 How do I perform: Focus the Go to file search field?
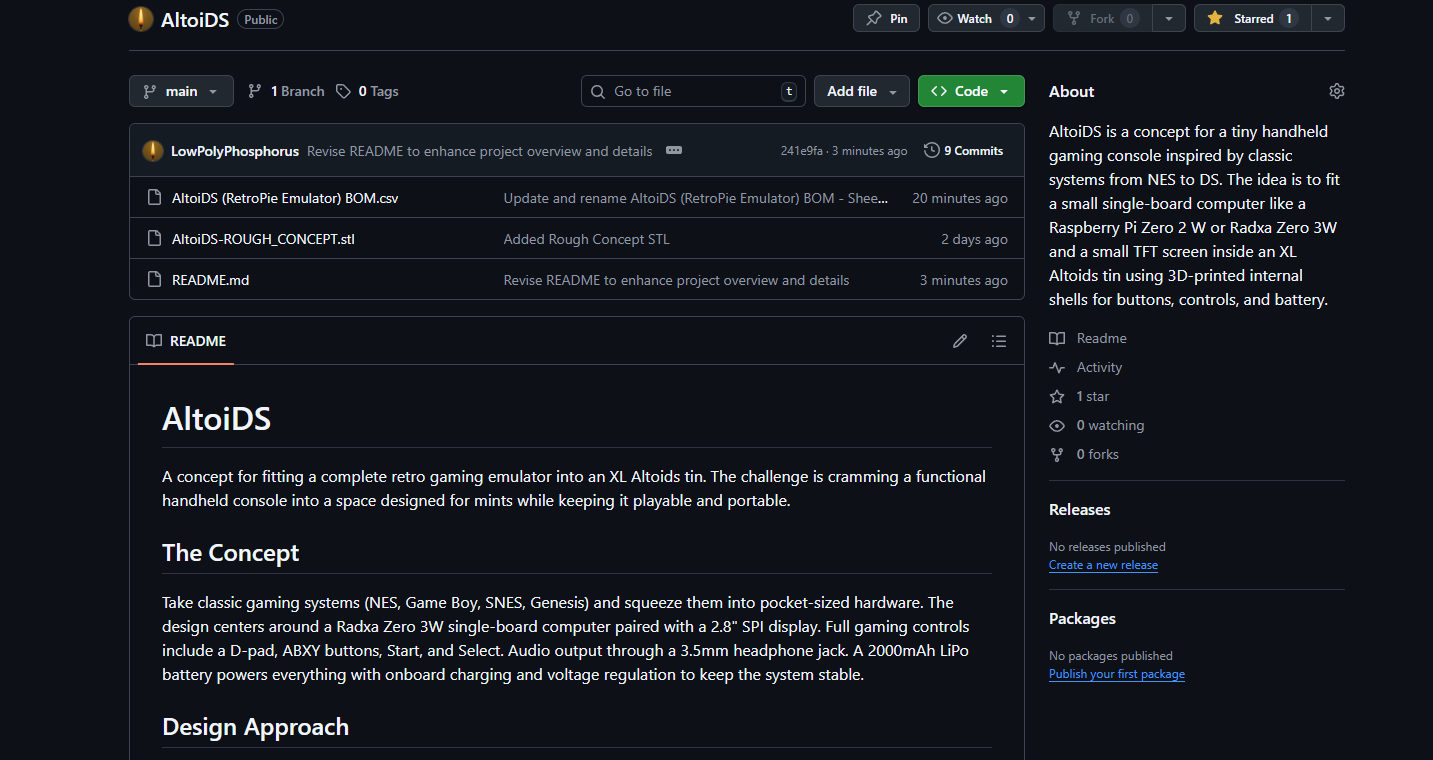tap(690, 91)
